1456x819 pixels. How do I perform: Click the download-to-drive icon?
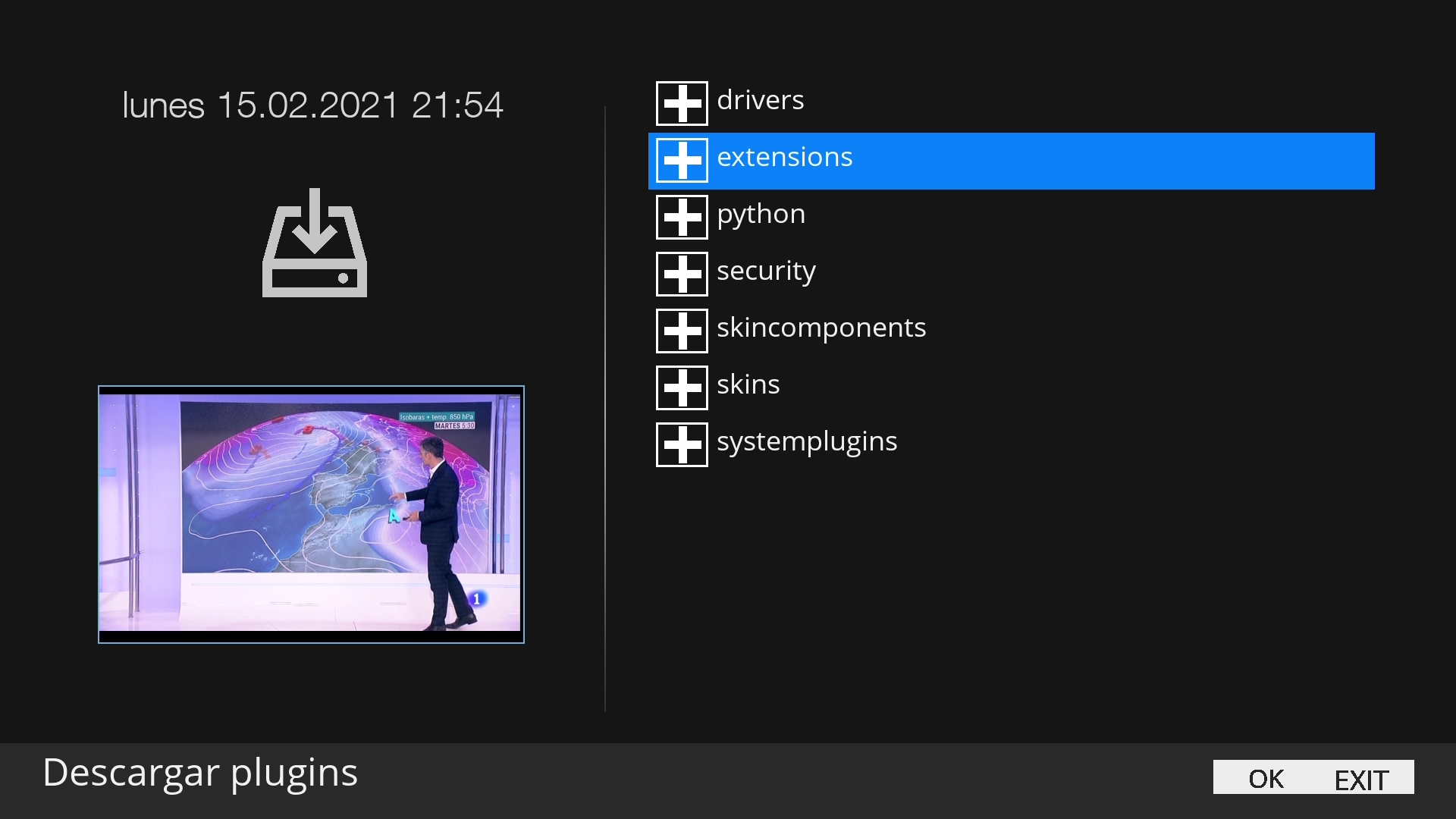point(315,243)
